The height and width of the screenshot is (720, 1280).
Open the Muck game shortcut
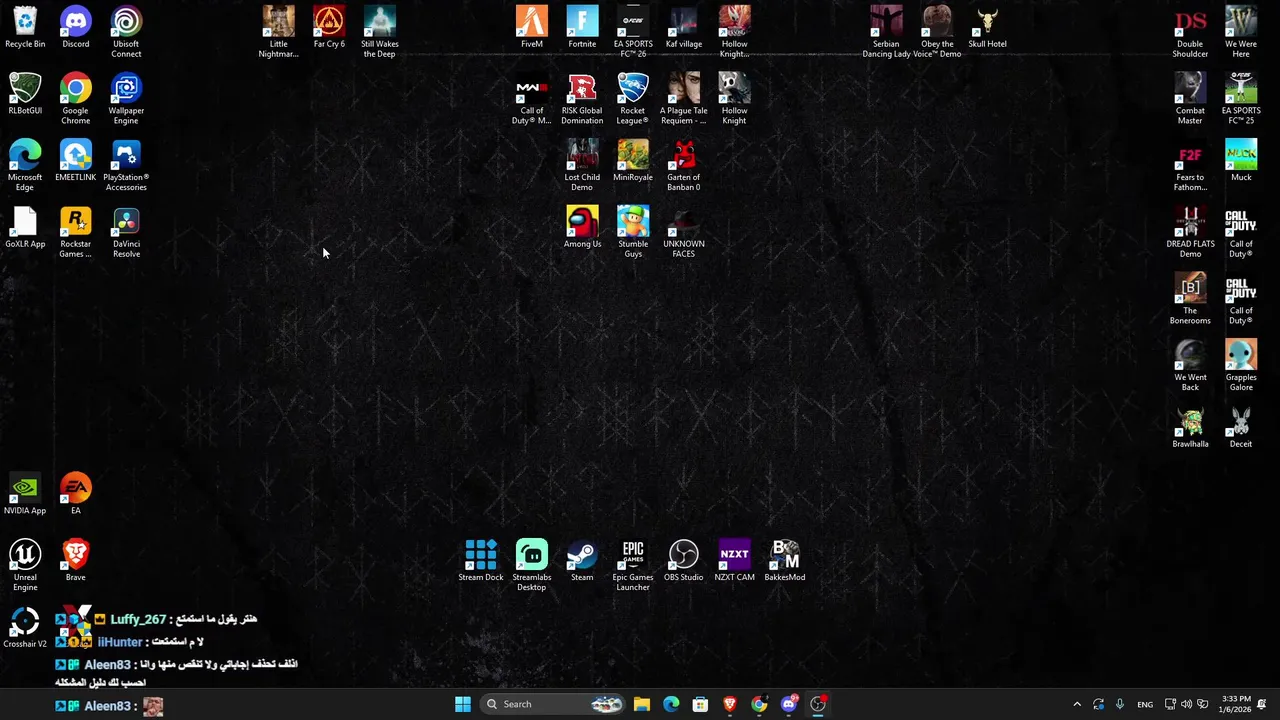point(1241,161)
